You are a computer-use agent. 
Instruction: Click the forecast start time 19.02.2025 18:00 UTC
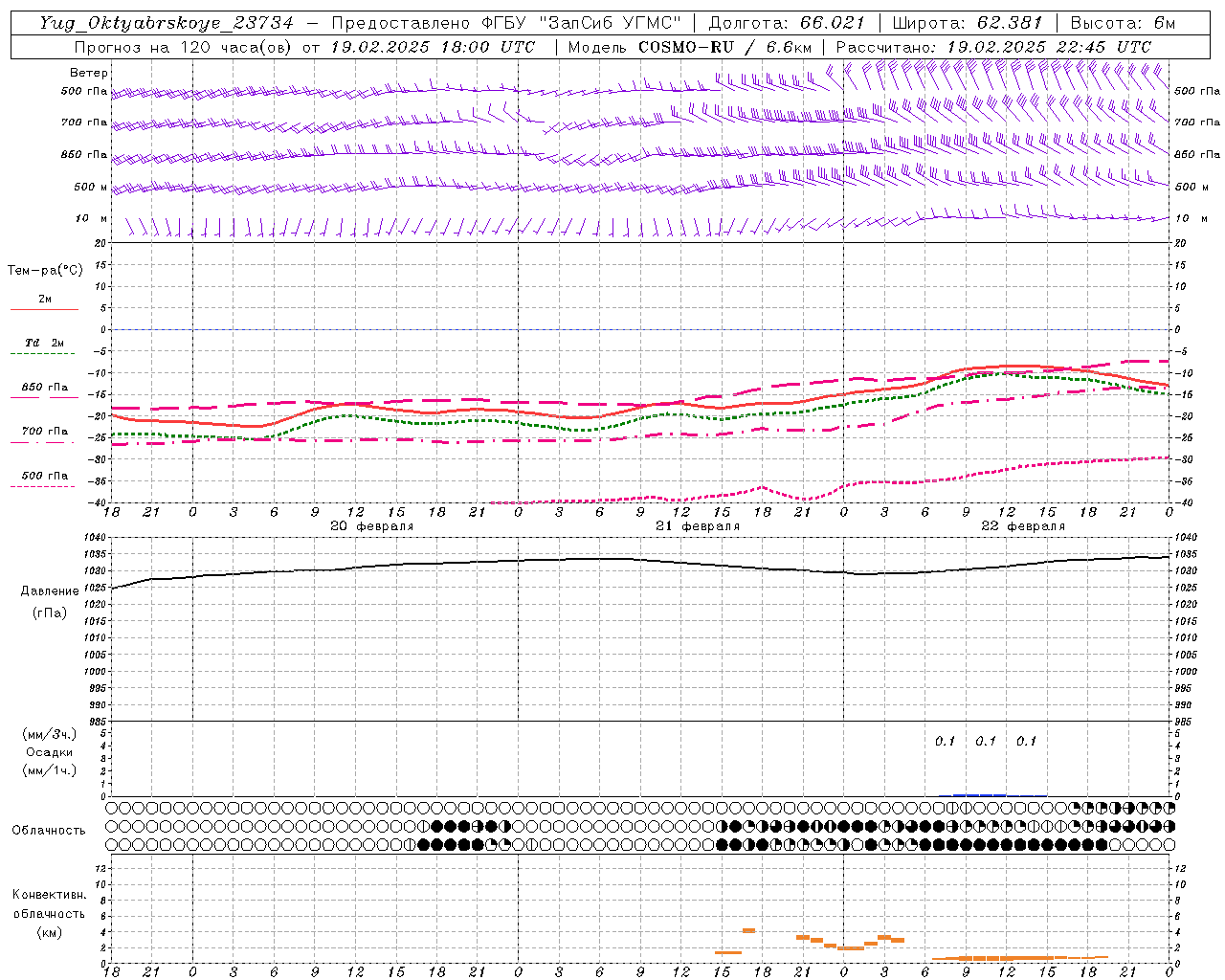pyautogui.click(x=433, y=47)
